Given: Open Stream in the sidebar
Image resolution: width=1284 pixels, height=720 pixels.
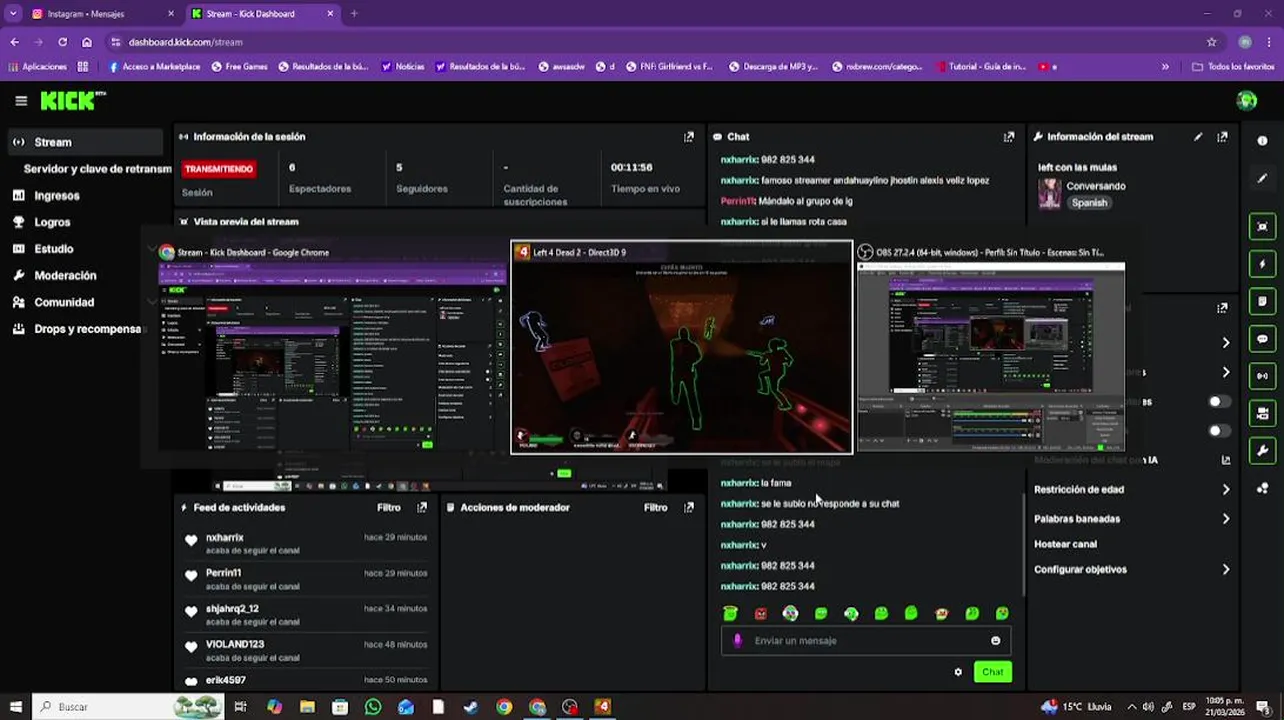Looking at the screenshot, I should 85,142.
